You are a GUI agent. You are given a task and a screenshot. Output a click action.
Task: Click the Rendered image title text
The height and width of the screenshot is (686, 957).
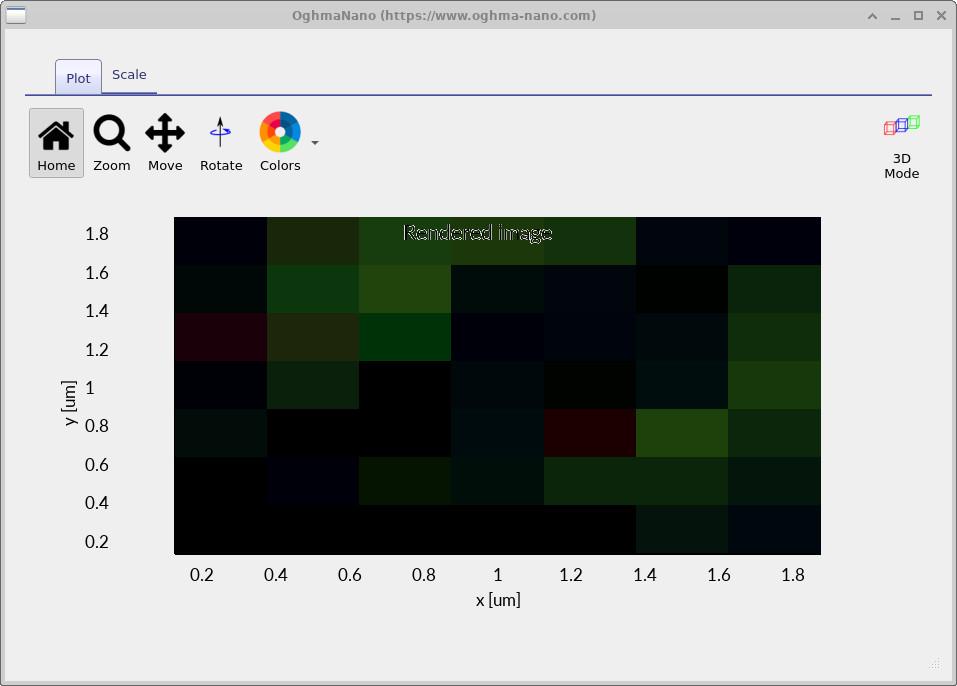click(x=478, y=233)
